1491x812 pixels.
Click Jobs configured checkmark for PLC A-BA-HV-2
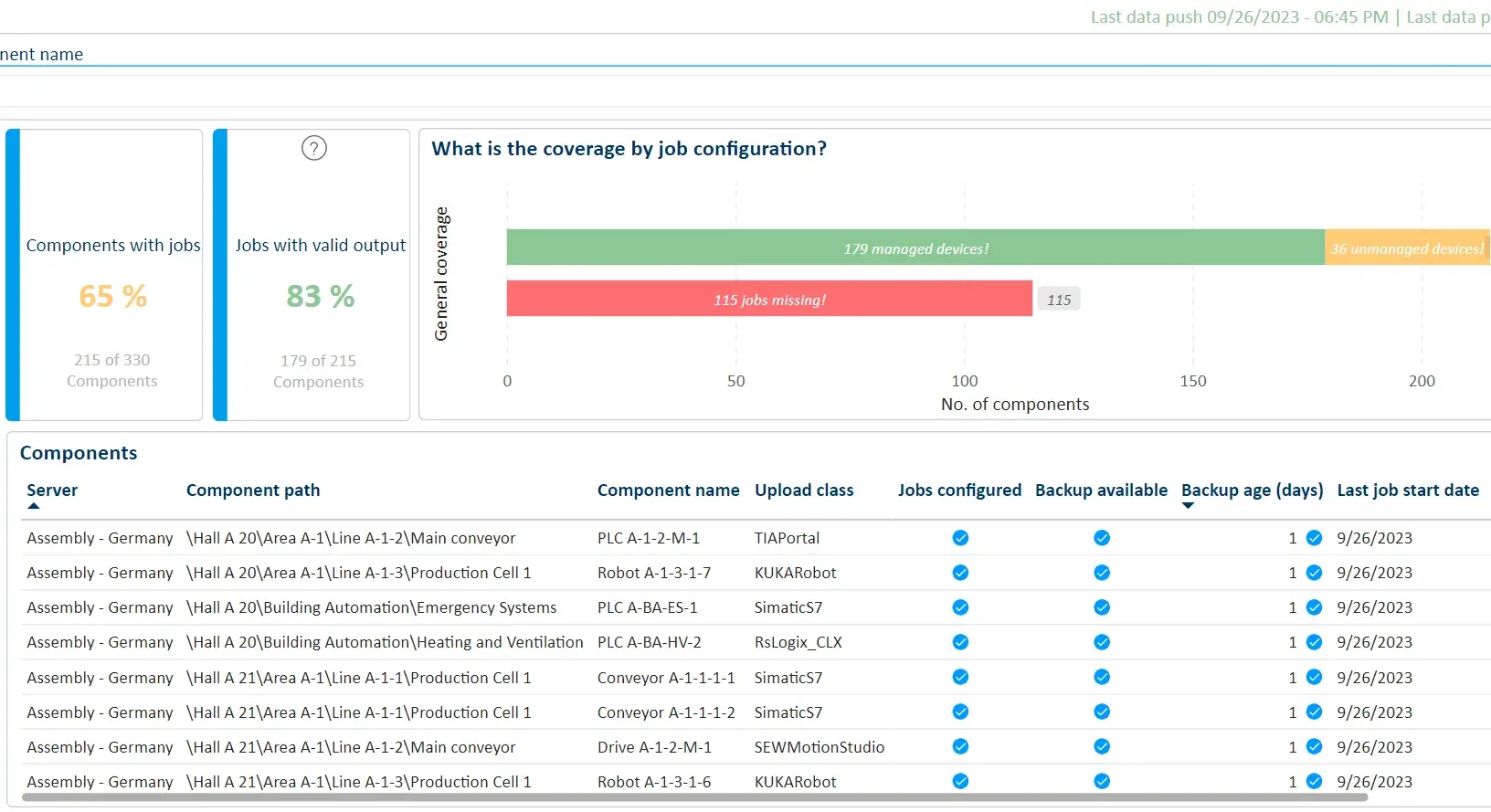pos(960,642)
